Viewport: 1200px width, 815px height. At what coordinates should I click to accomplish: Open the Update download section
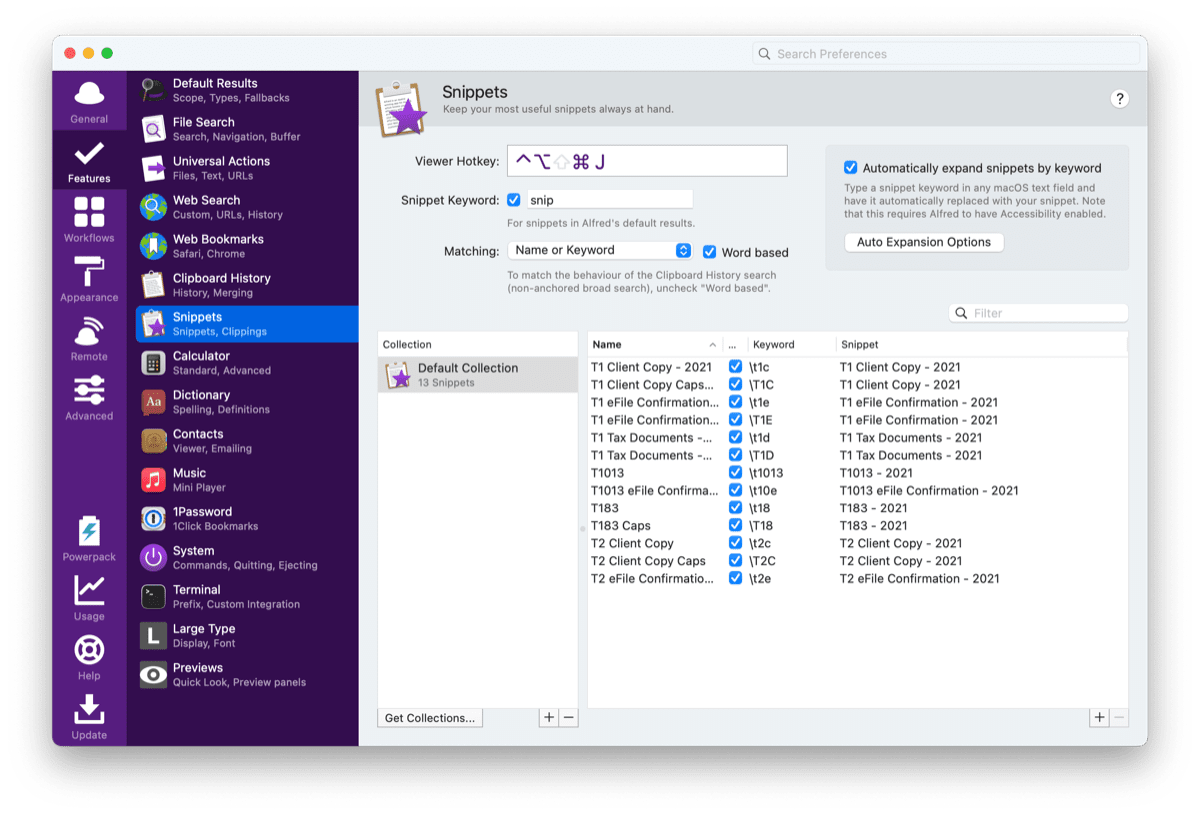point(89,716)
